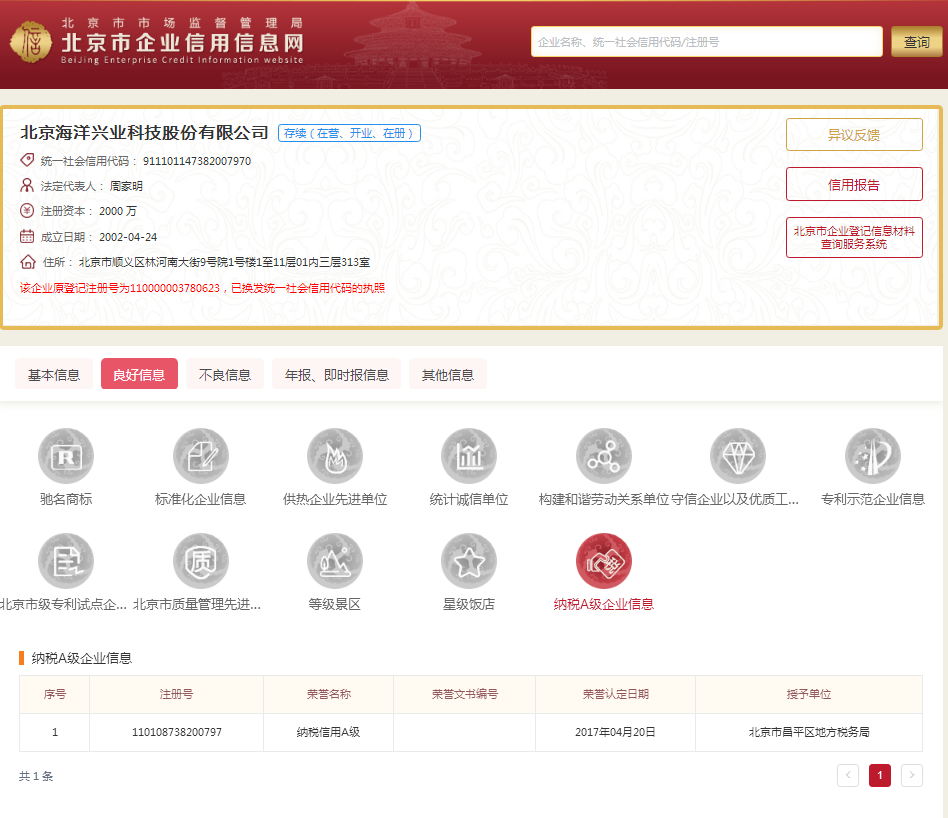Screen dimensions: 948x818
Task: Go to next page arrow
Action: tap(911, 775)
